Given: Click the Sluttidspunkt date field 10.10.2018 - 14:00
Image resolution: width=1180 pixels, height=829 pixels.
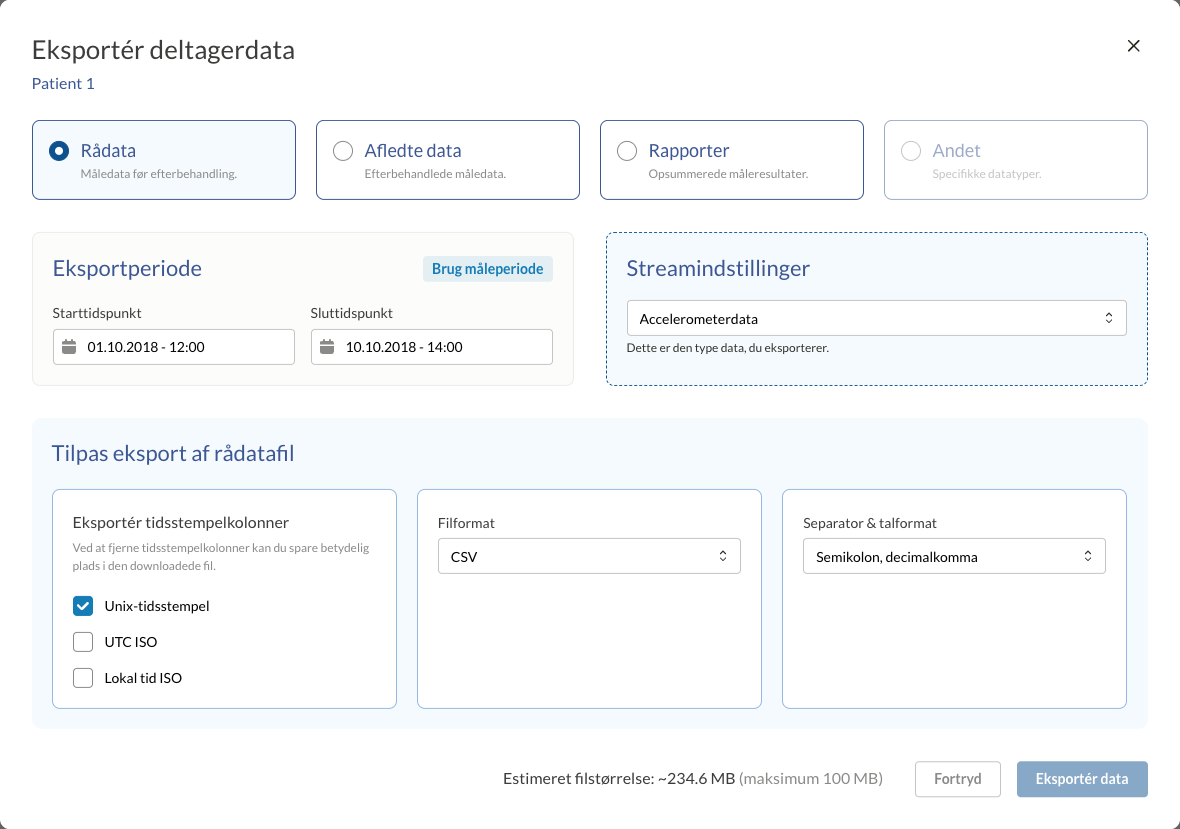Looking at the screenshot, I should click(x=432, y=347).
